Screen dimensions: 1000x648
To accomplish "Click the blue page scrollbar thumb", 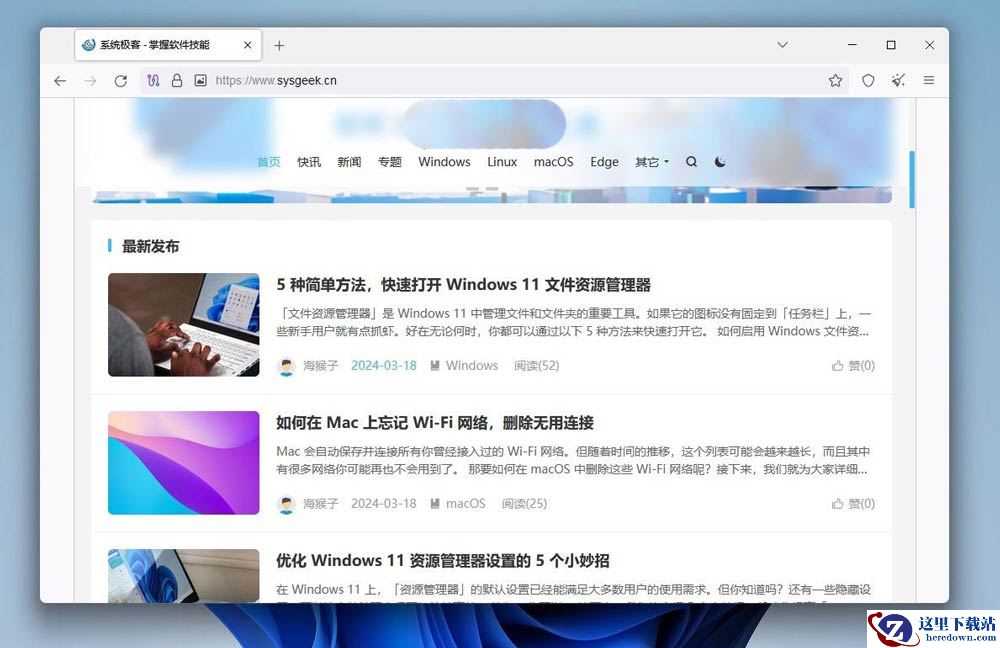I will tap(912, 179).
